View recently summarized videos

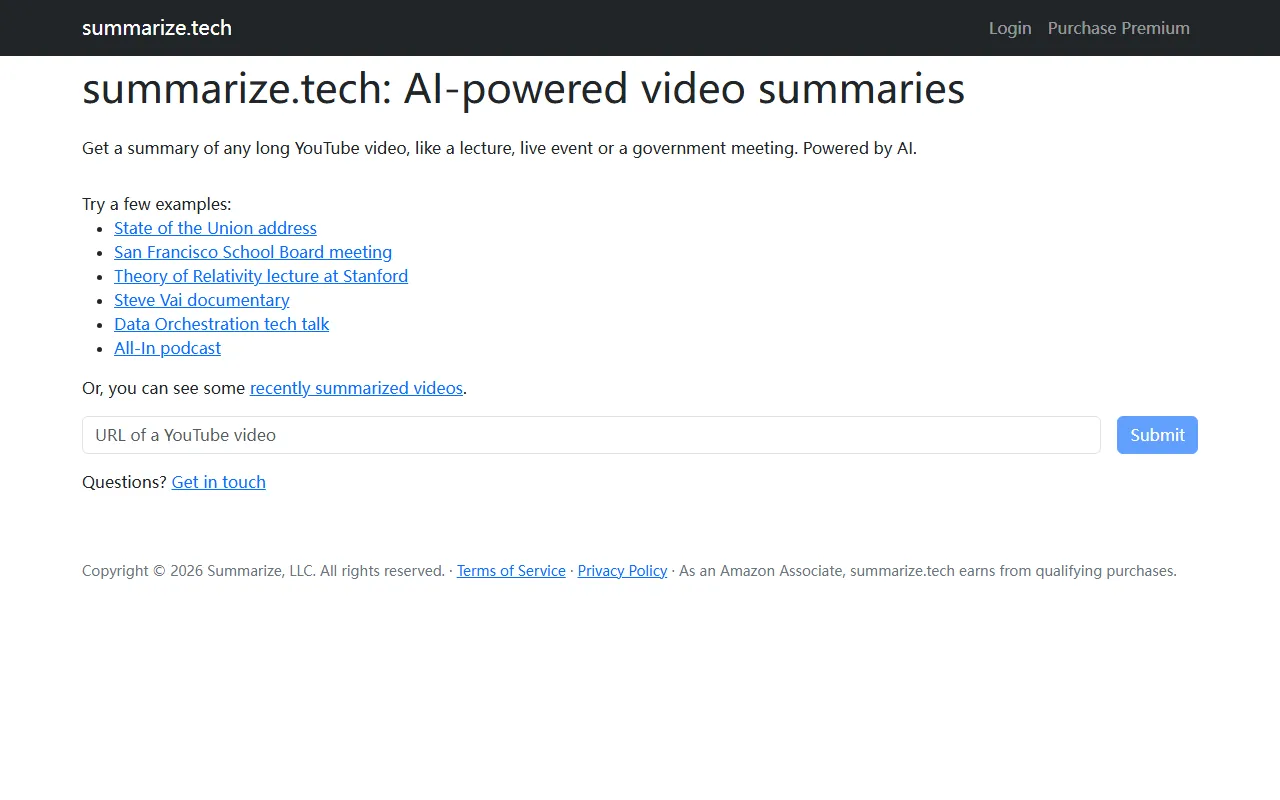[x=356, y=388]
